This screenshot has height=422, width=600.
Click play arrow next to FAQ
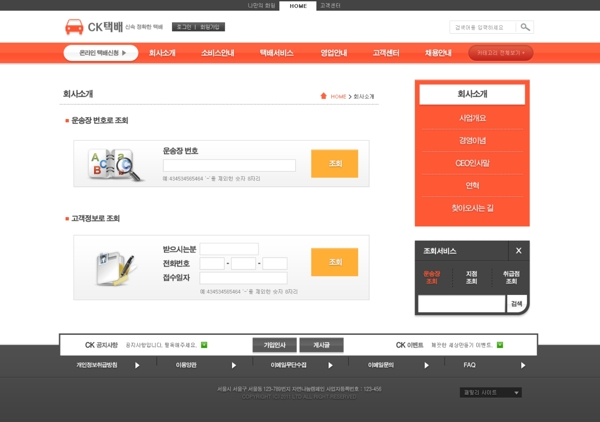click(523, 365)
